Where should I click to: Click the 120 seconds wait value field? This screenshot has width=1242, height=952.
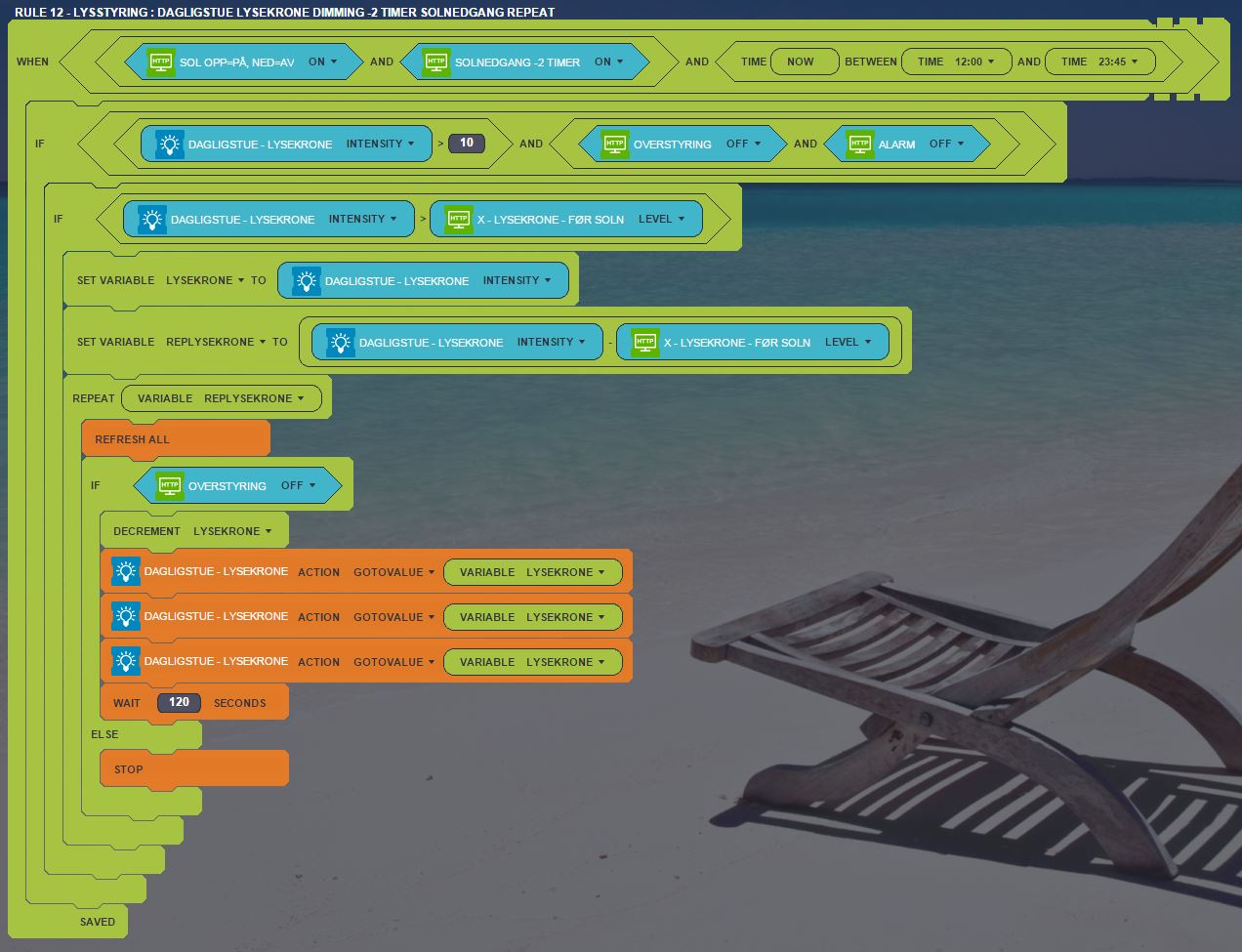point(179,702)
